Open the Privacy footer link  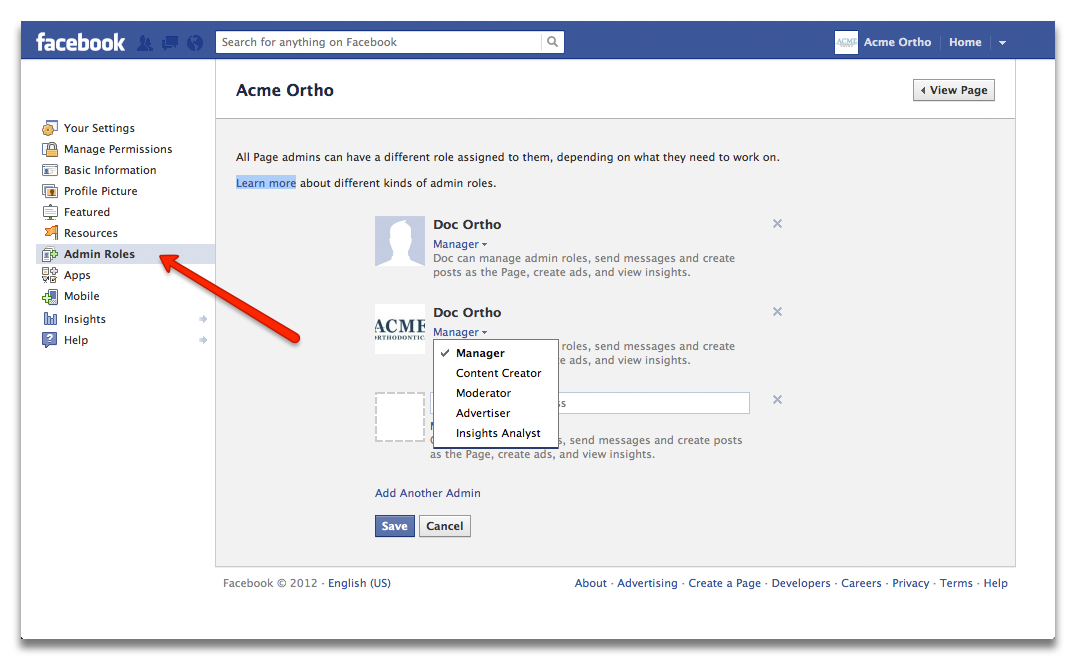[x=910, y=583]
